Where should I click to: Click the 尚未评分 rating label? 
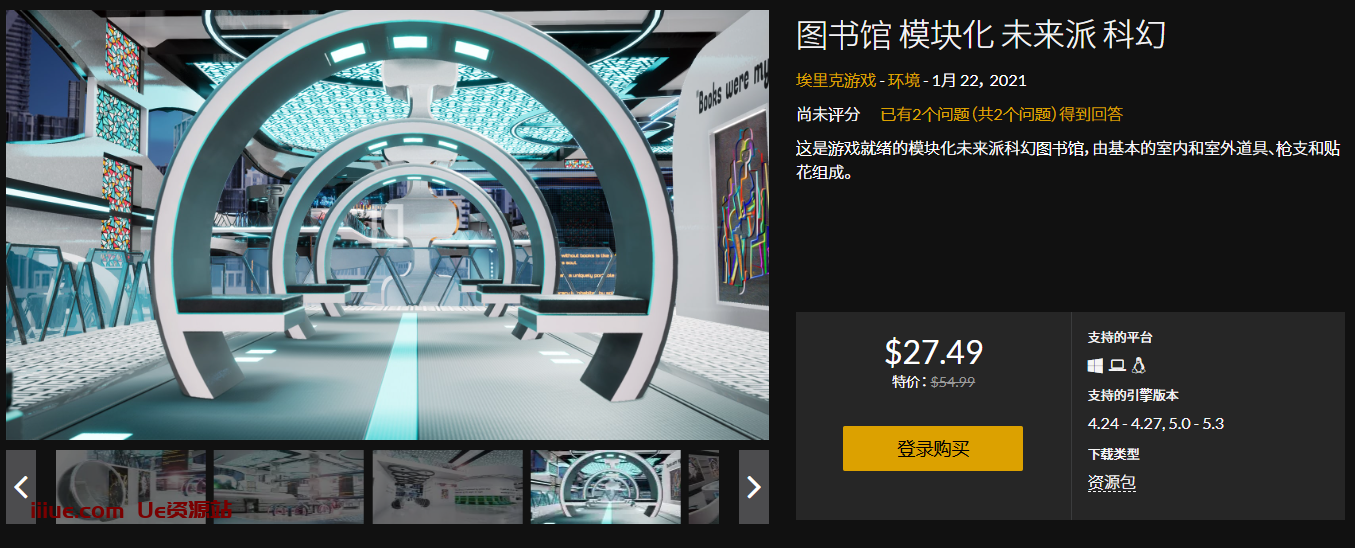pos(828,114)
